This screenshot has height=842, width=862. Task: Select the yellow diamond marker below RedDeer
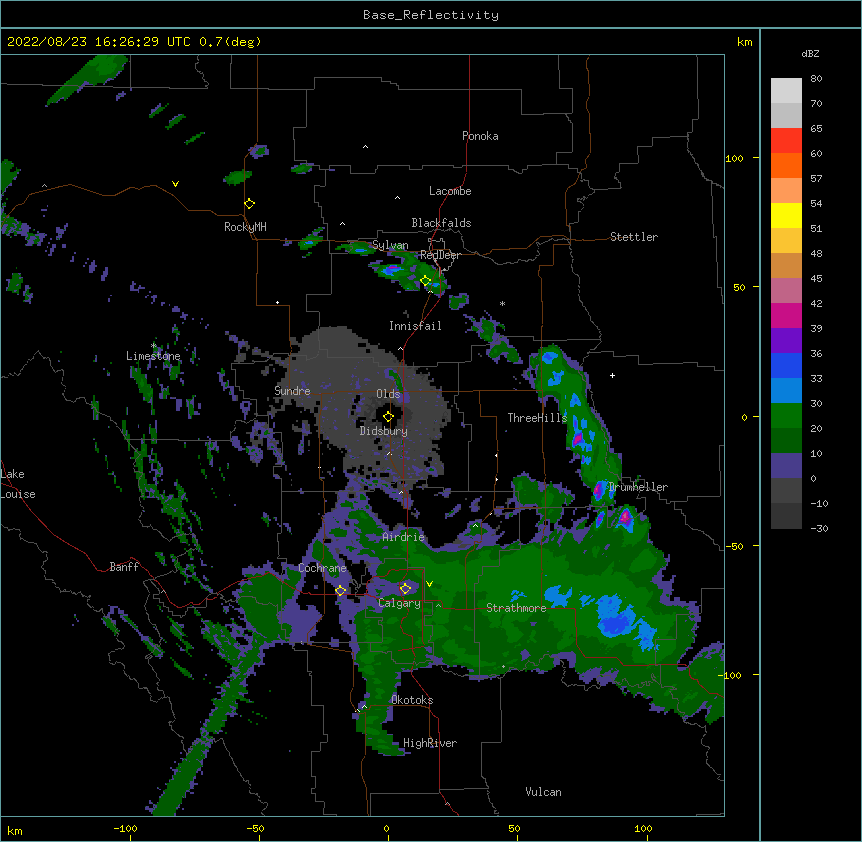coord(425,281)
